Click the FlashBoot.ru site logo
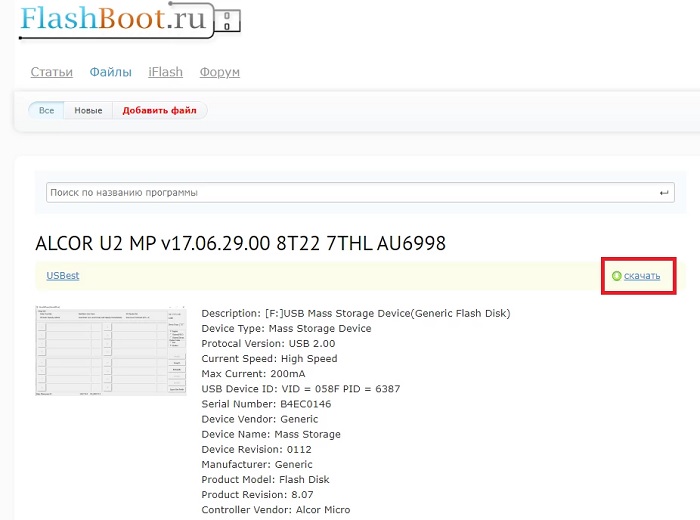Viewport: 700px width, 520px height. pyautogui.click(x=116, y=18)
